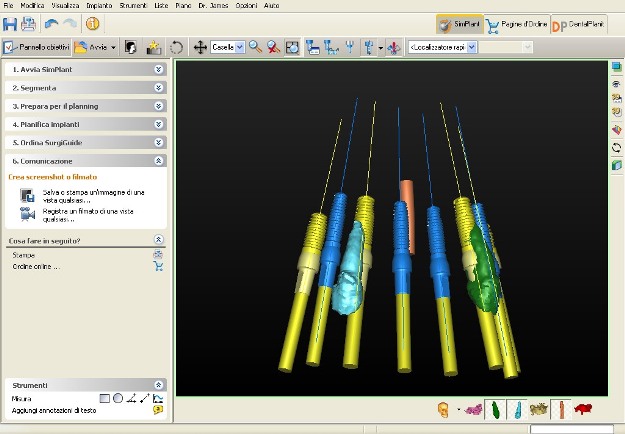Redo the last undone action
The image size is (625, 434).
(70, 24)
